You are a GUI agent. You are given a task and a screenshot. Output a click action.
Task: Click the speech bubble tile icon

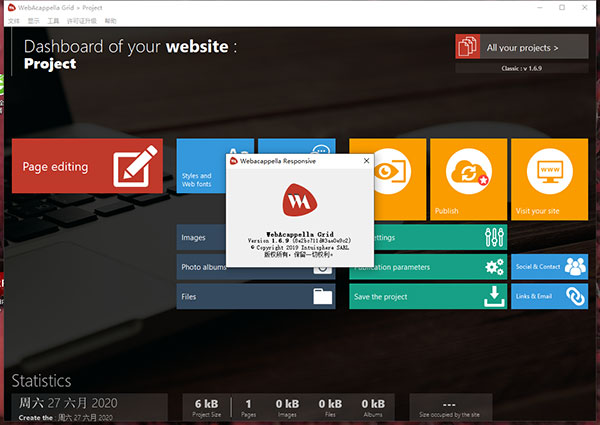point(321,150)
